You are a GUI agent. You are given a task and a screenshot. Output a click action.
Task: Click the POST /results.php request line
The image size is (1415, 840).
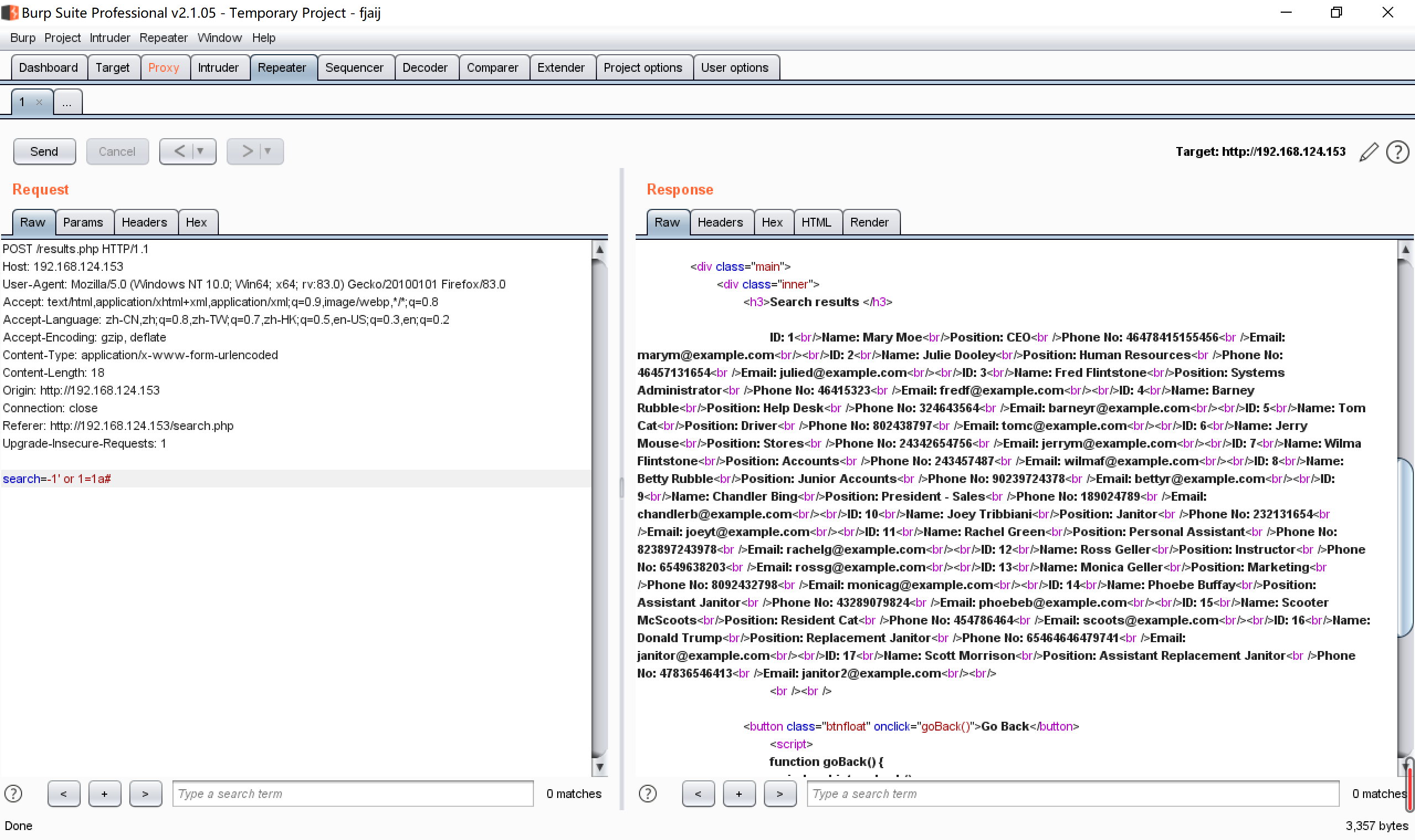click(x=76, y=249)
